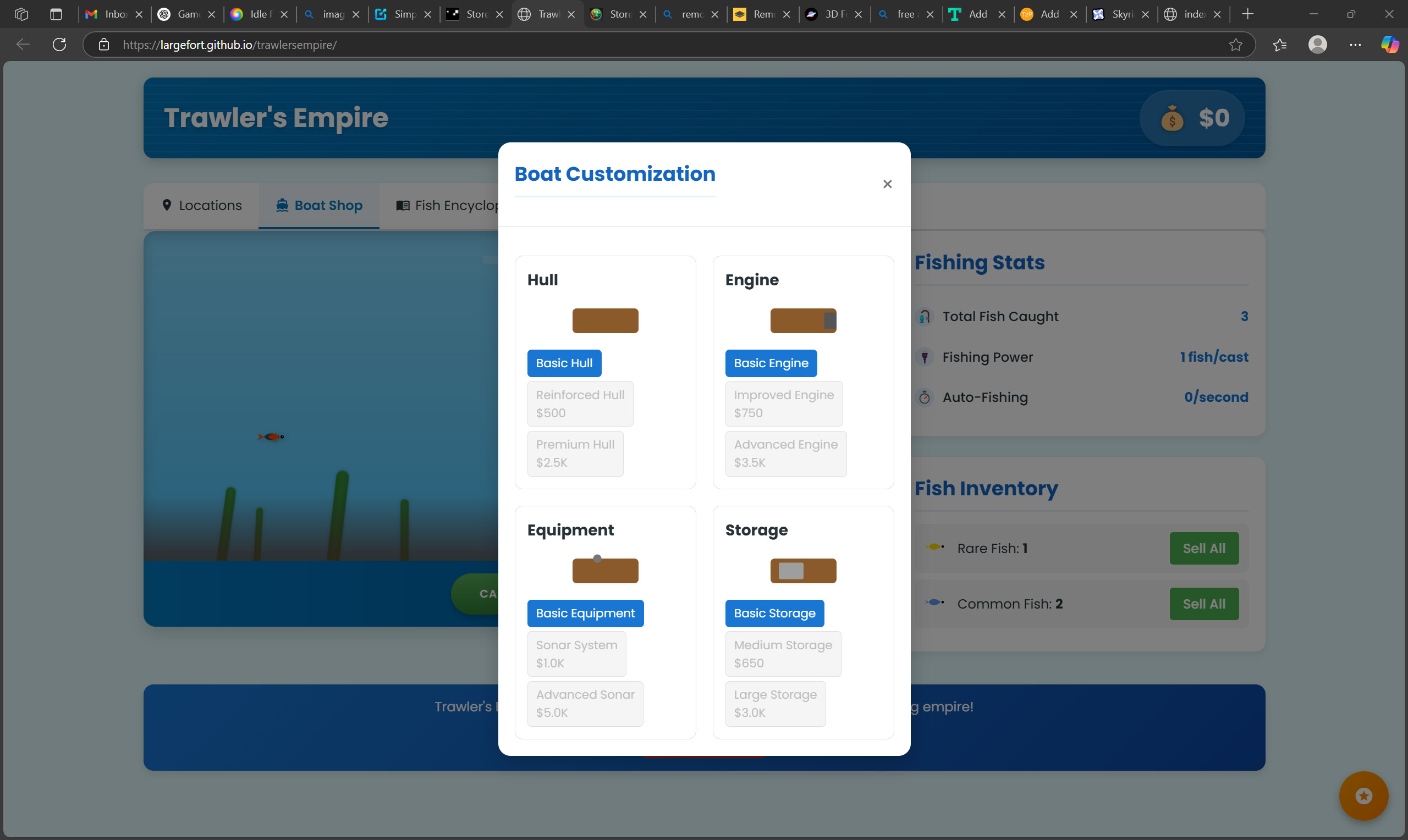The width and height of the screenshot is (1408, 840).
Task: Click the fishing rod icon next to Fishing Power
Action: coord(925,357)
